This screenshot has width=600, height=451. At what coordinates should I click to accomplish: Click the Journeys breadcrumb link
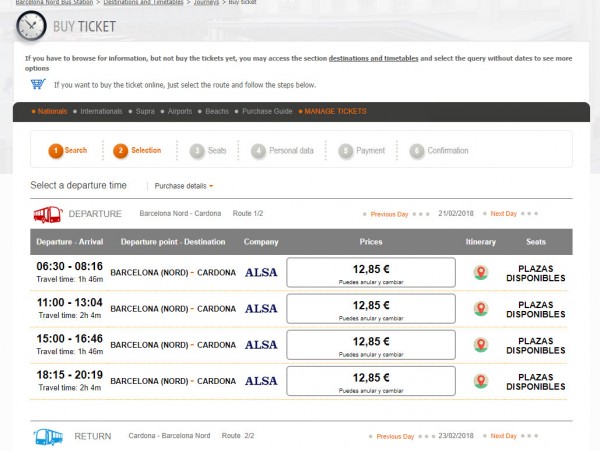pos(206,2)
